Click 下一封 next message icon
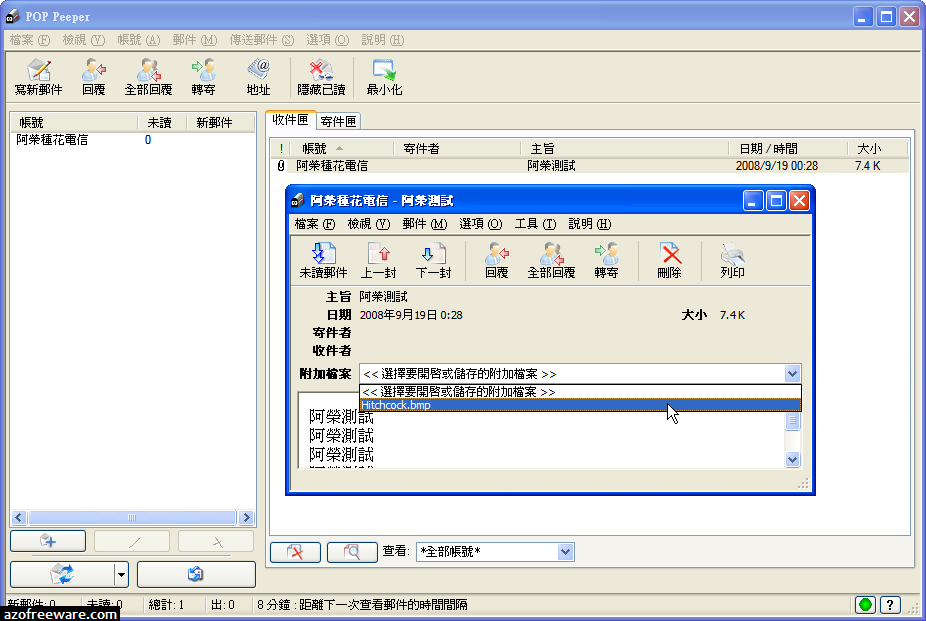Viewport: 926px width, 621px height. (x=433, y=260)
